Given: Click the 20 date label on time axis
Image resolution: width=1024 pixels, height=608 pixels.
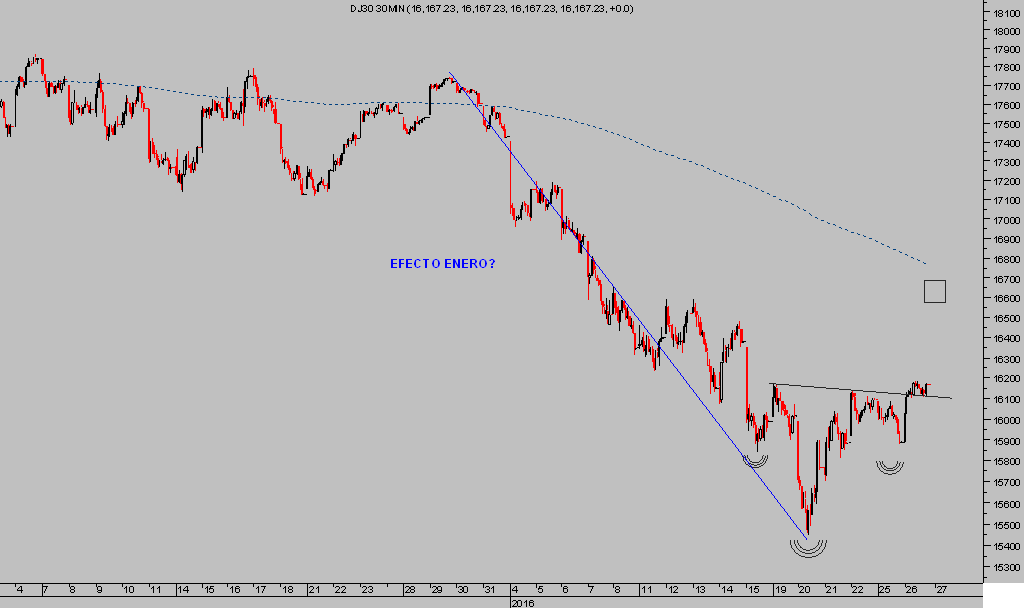Looking at the screenshot, I should coord(805,590).
